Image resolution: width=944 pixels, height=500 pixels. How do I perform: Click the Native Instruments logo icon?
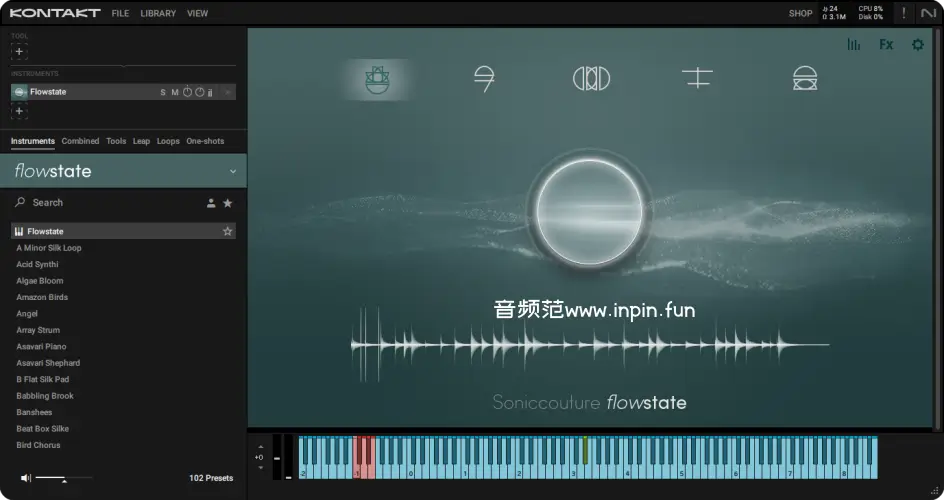928,13
